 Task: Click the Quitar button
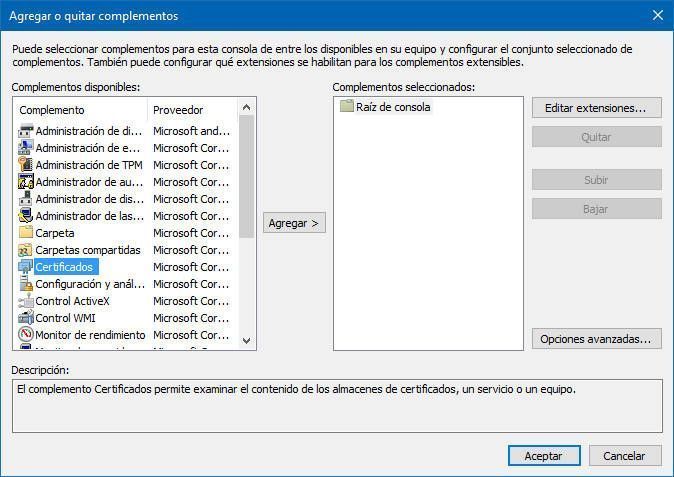pos(596,137)
